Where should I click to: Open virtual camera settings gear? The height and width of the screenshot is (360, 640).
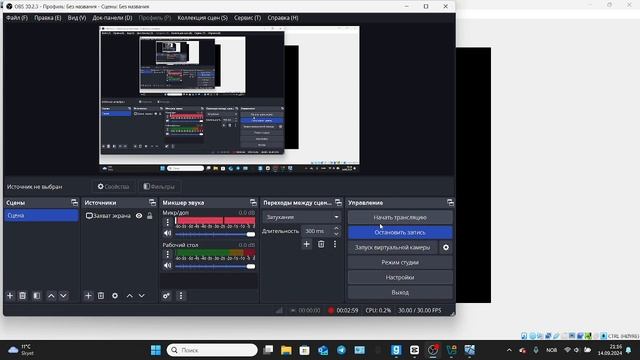pyautogui.click(x=446, y=247)
